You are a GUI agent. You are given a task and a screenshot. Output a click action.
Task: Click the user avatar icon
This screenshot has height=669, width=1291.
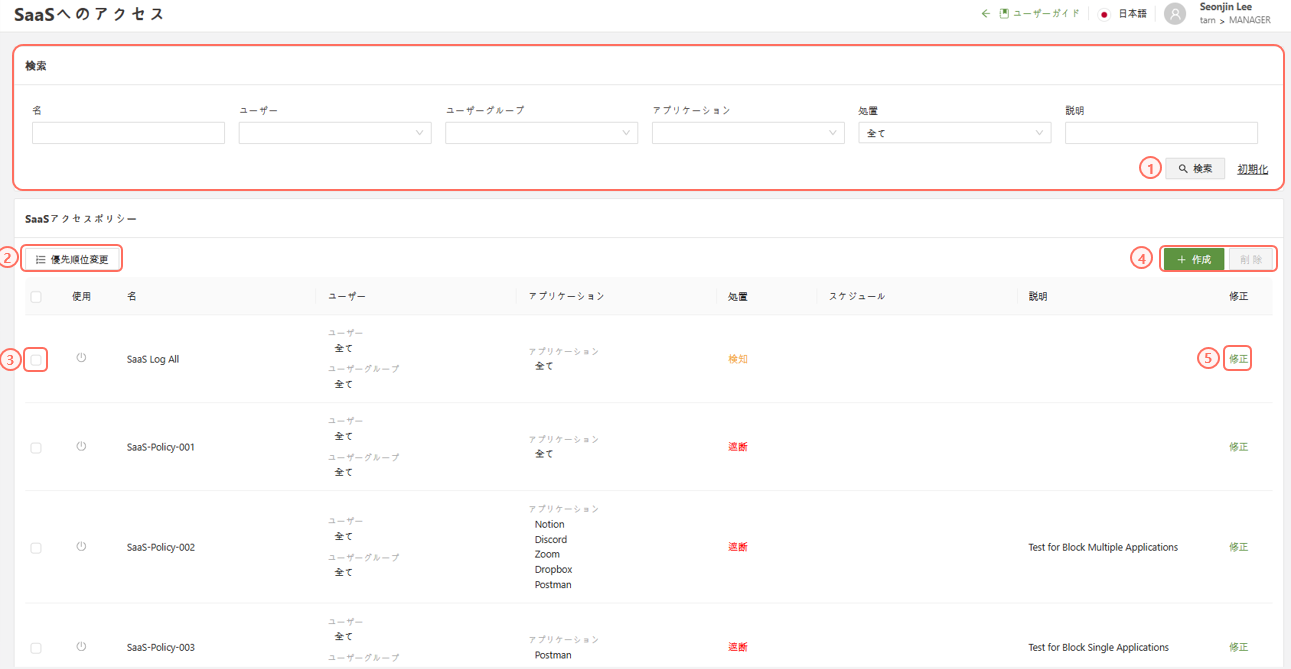click(x=1175, y=14)
